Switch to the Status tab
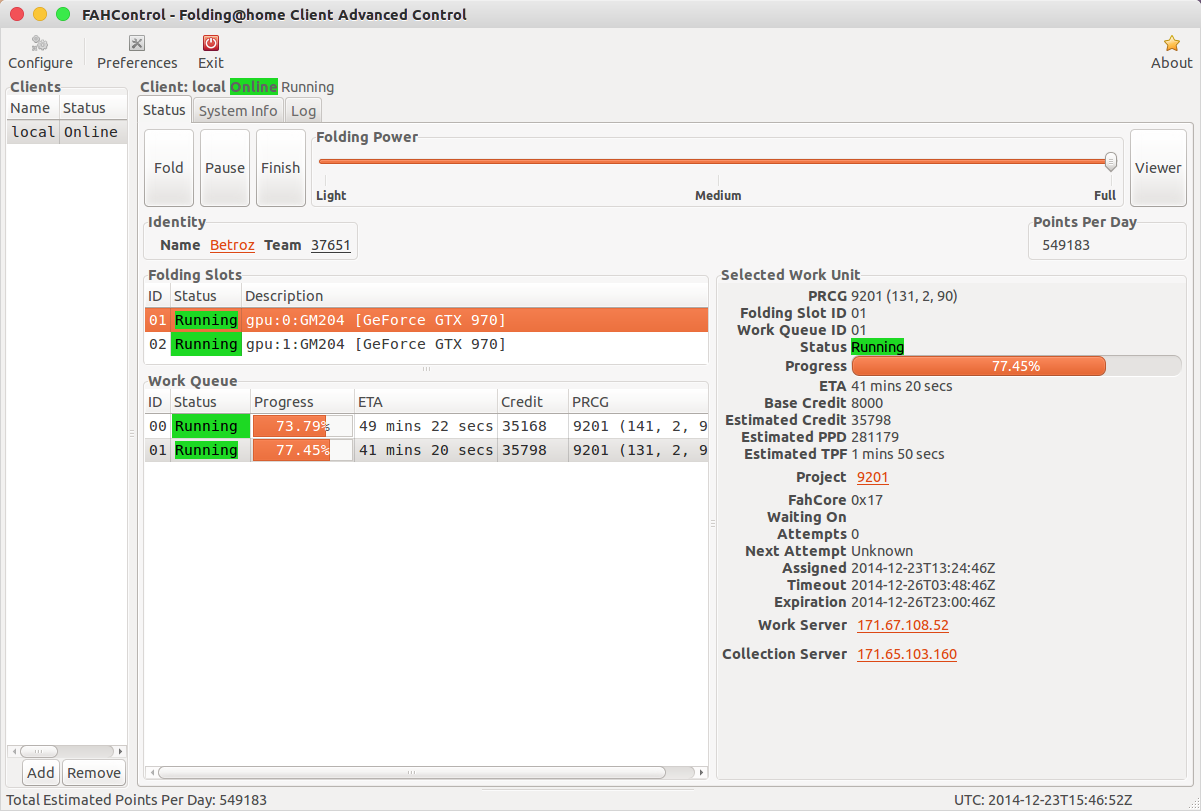This screenshot has height=811, width=1201. tap(164, 110)
